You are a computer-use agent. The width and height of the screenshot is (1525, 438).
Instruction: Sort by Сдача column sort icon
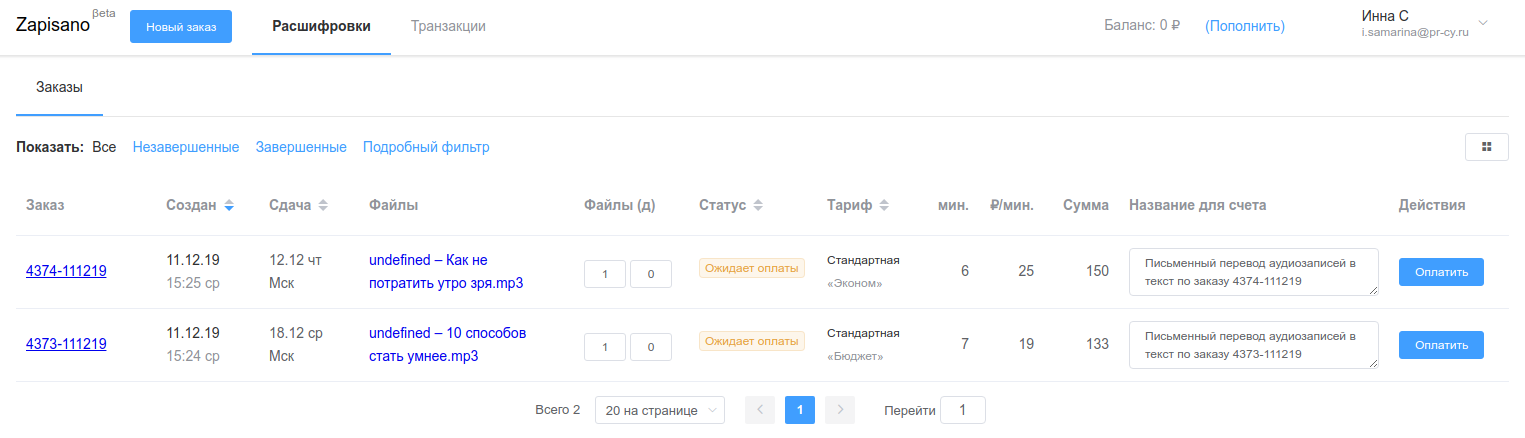pos(322,206)
